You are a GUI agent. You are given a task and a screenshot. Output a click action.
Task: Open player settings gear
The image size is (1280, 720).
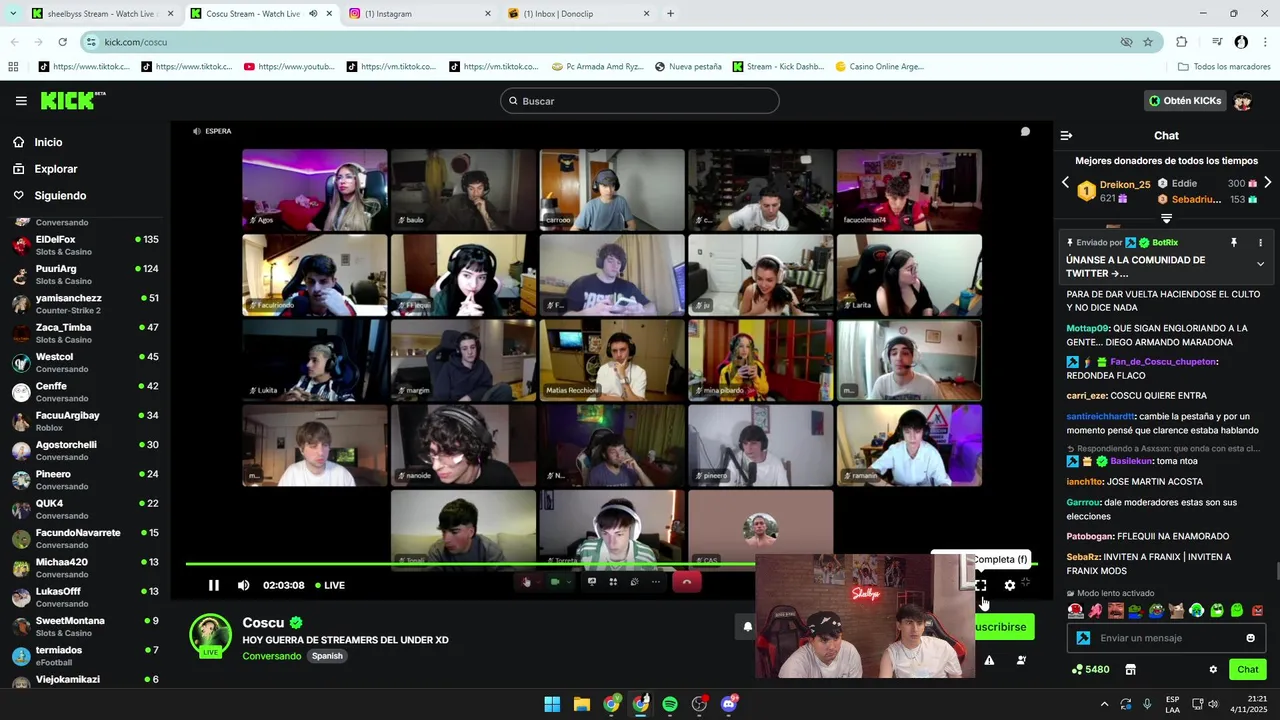1009,585
